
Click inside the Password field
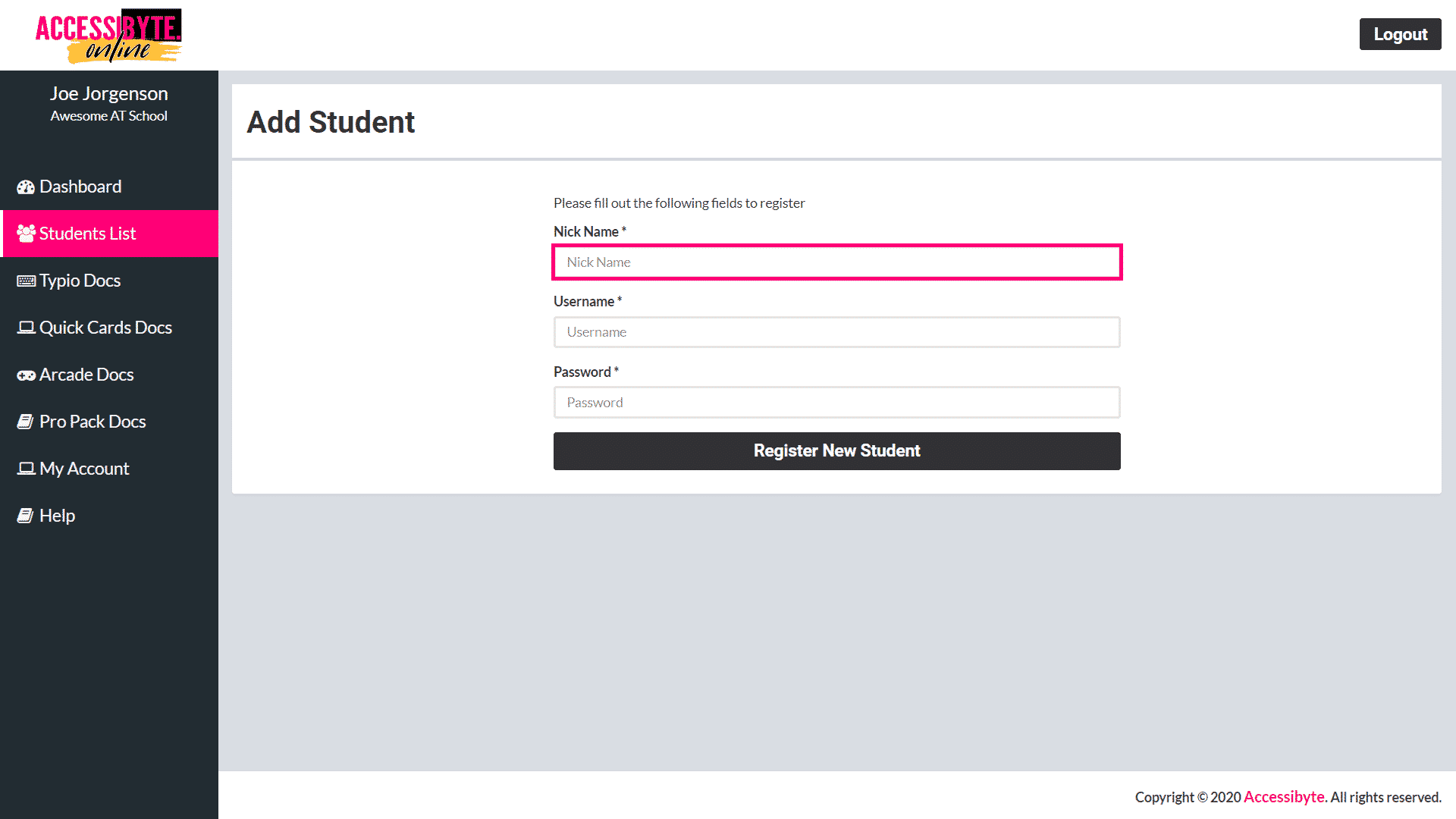click(x=836, y=402)
